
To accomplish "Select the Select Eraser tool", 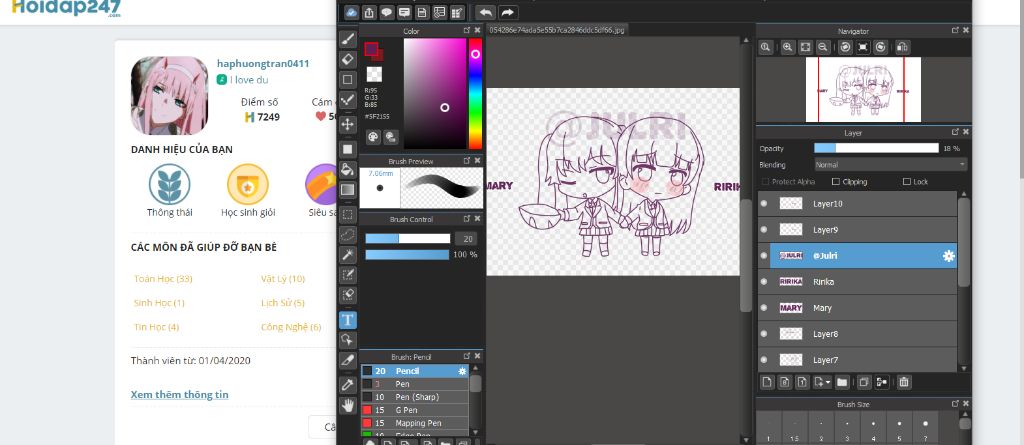I will 348,295.
